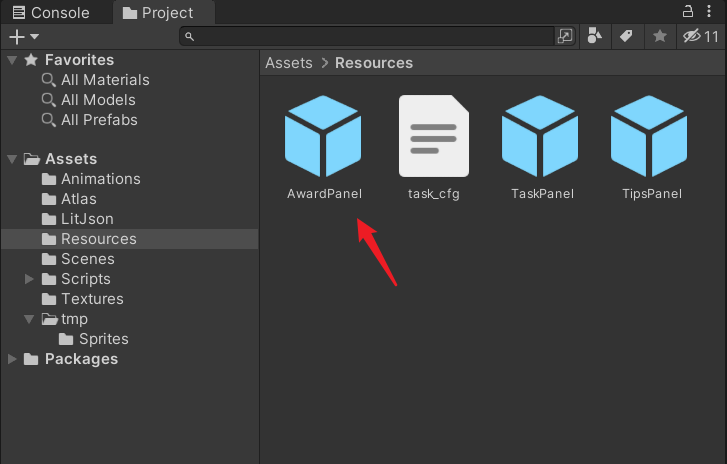Open the Scenes folder
727x464 pixels.
(78, 259)
